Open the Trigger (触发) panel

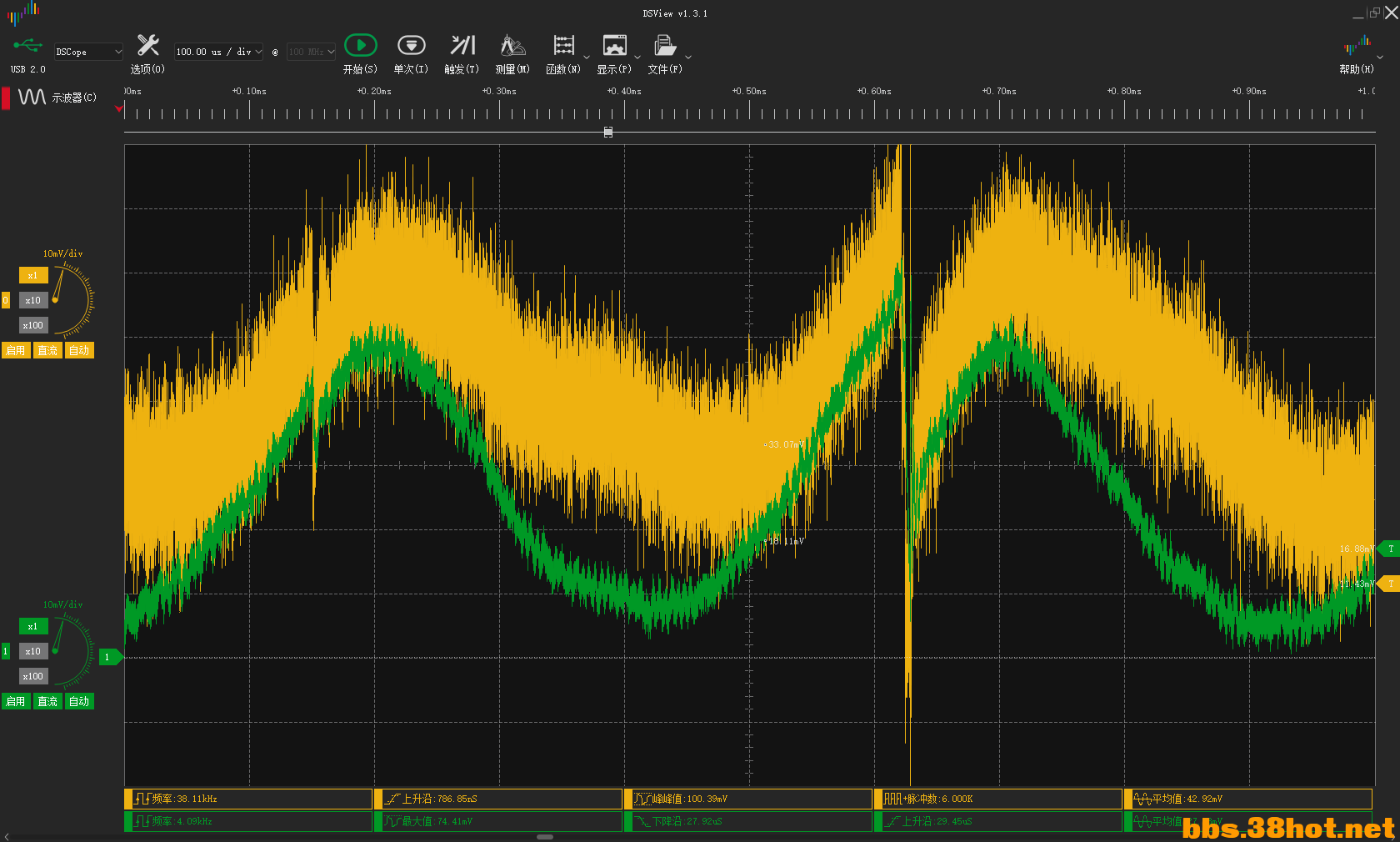pos(462,45)
